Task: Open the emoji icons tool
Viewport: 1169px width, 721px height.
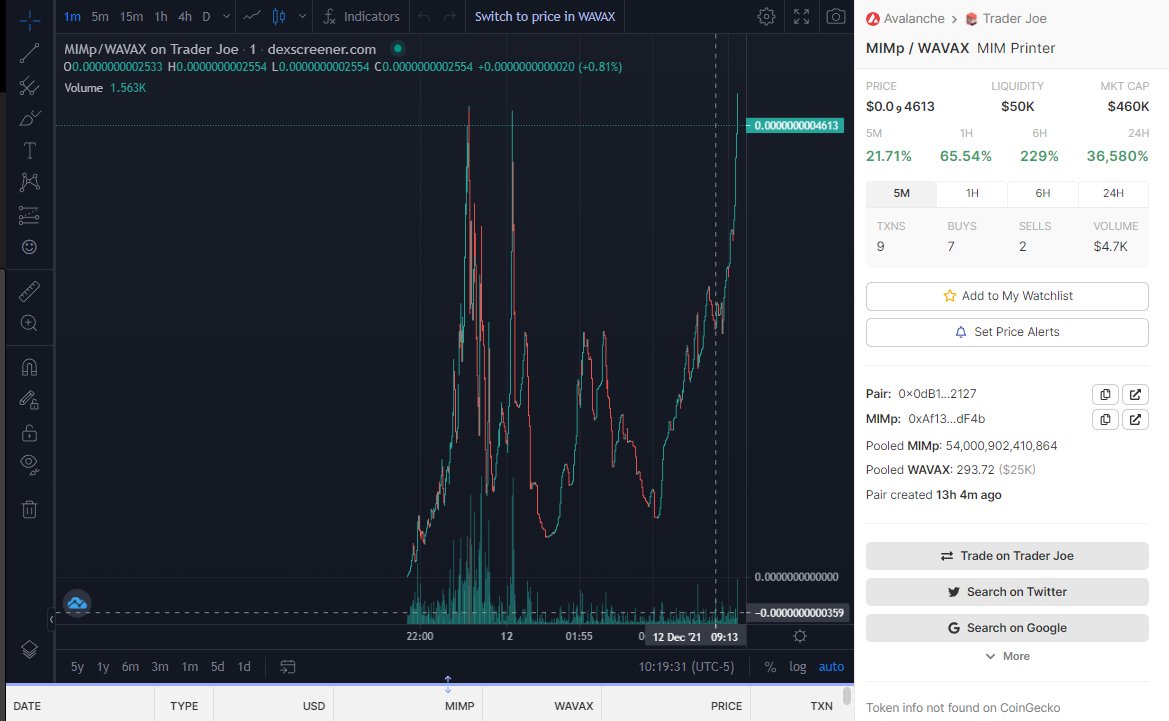Action: tap(29, 247)
